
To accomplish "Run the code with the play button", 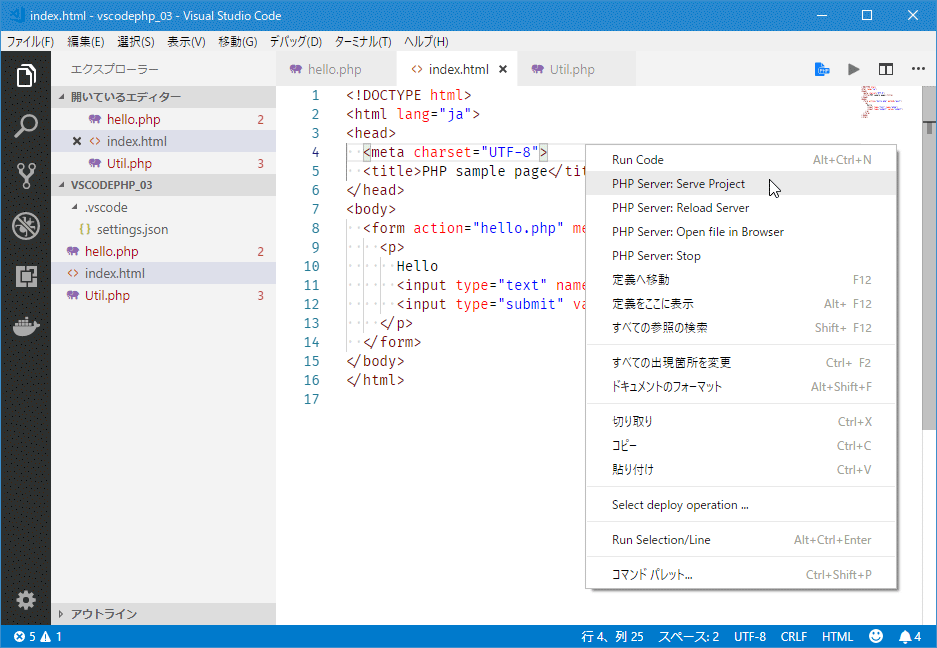I will coord(853,69).
